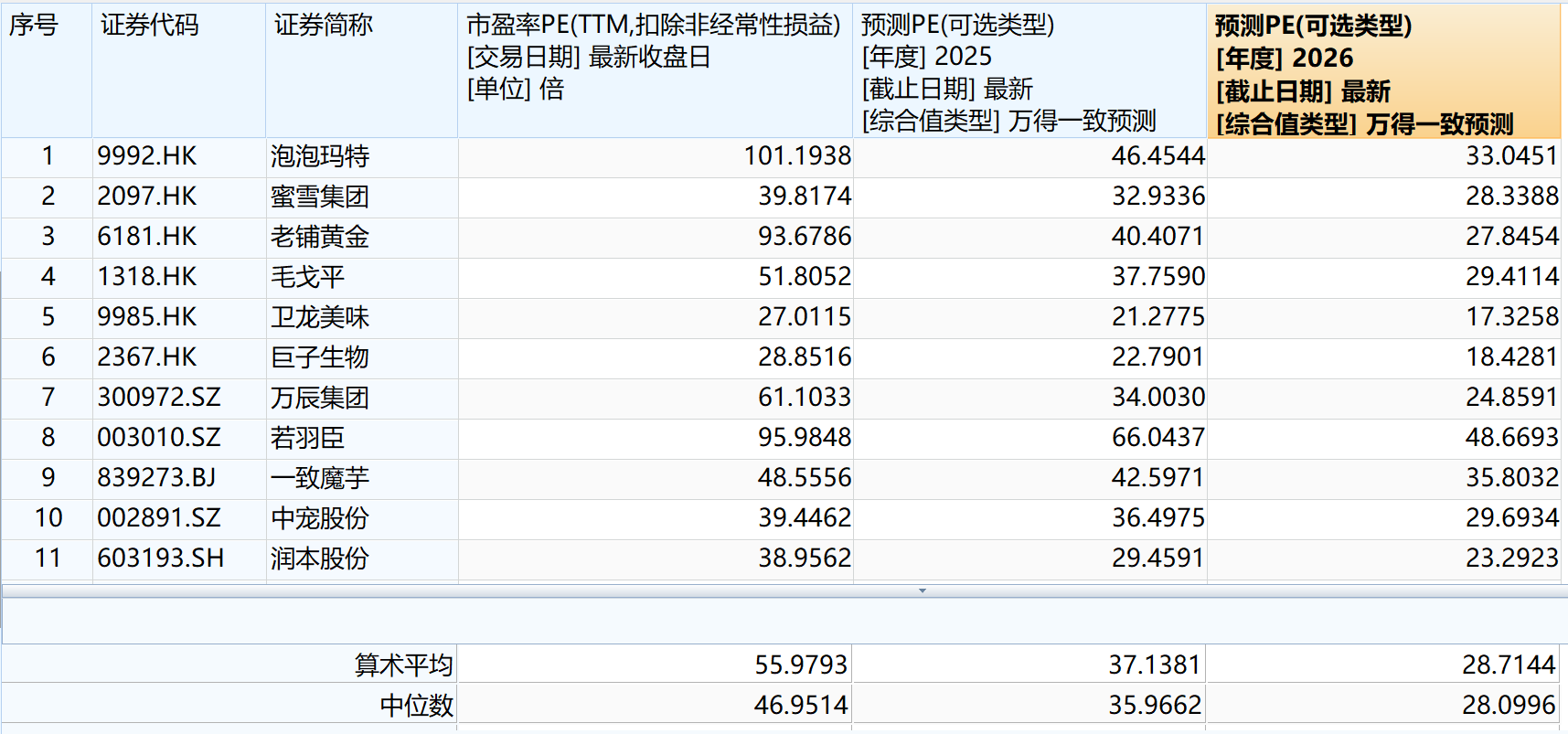Select the 17.3258 value
Image resolution: width=1568 pixels, height=734 pixels.
tap(1512, 317)
